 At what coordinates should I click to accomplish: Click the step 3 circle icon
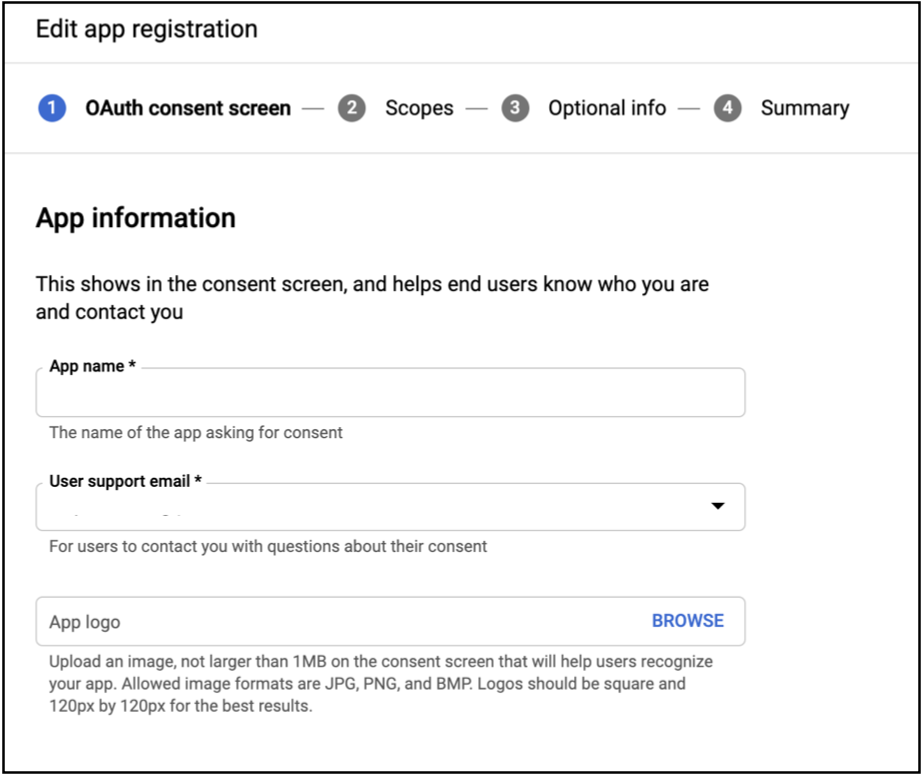515,108
